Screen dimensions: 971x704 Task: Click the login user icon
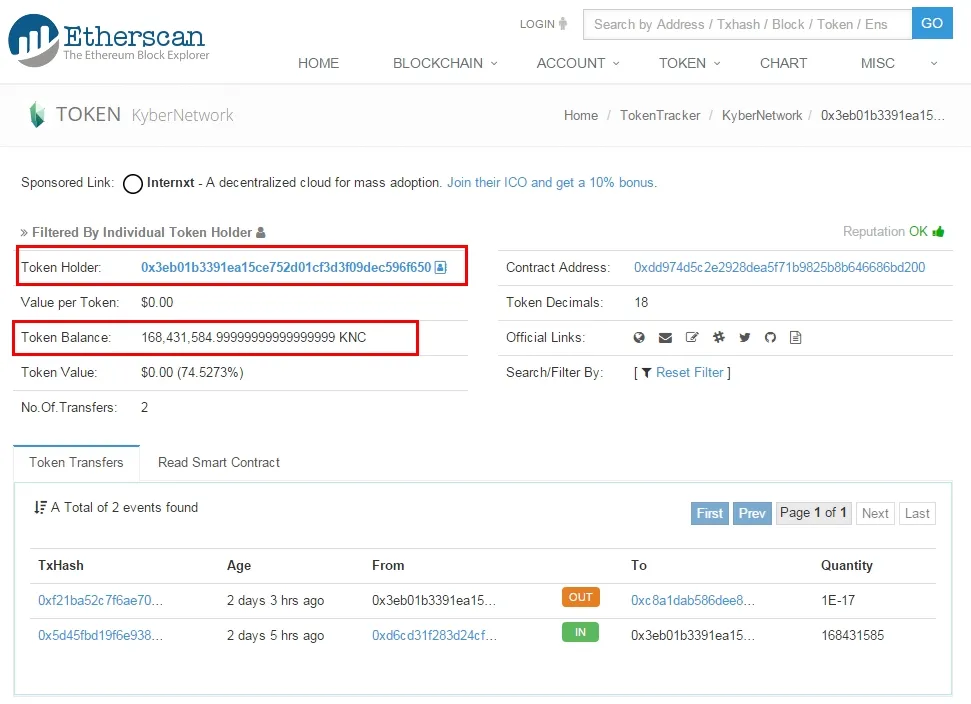(563, 24)
